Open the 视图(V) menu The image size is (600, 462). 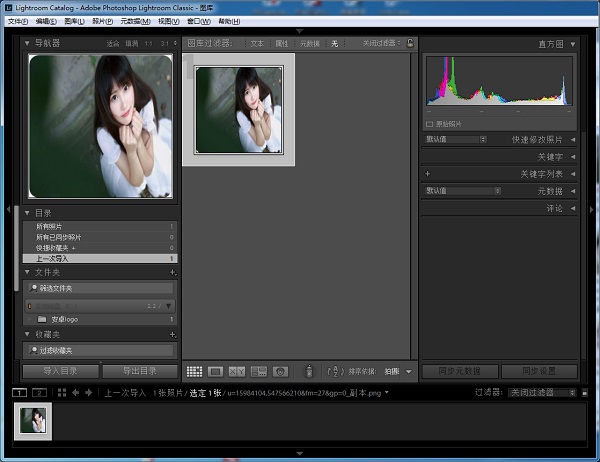168,21
